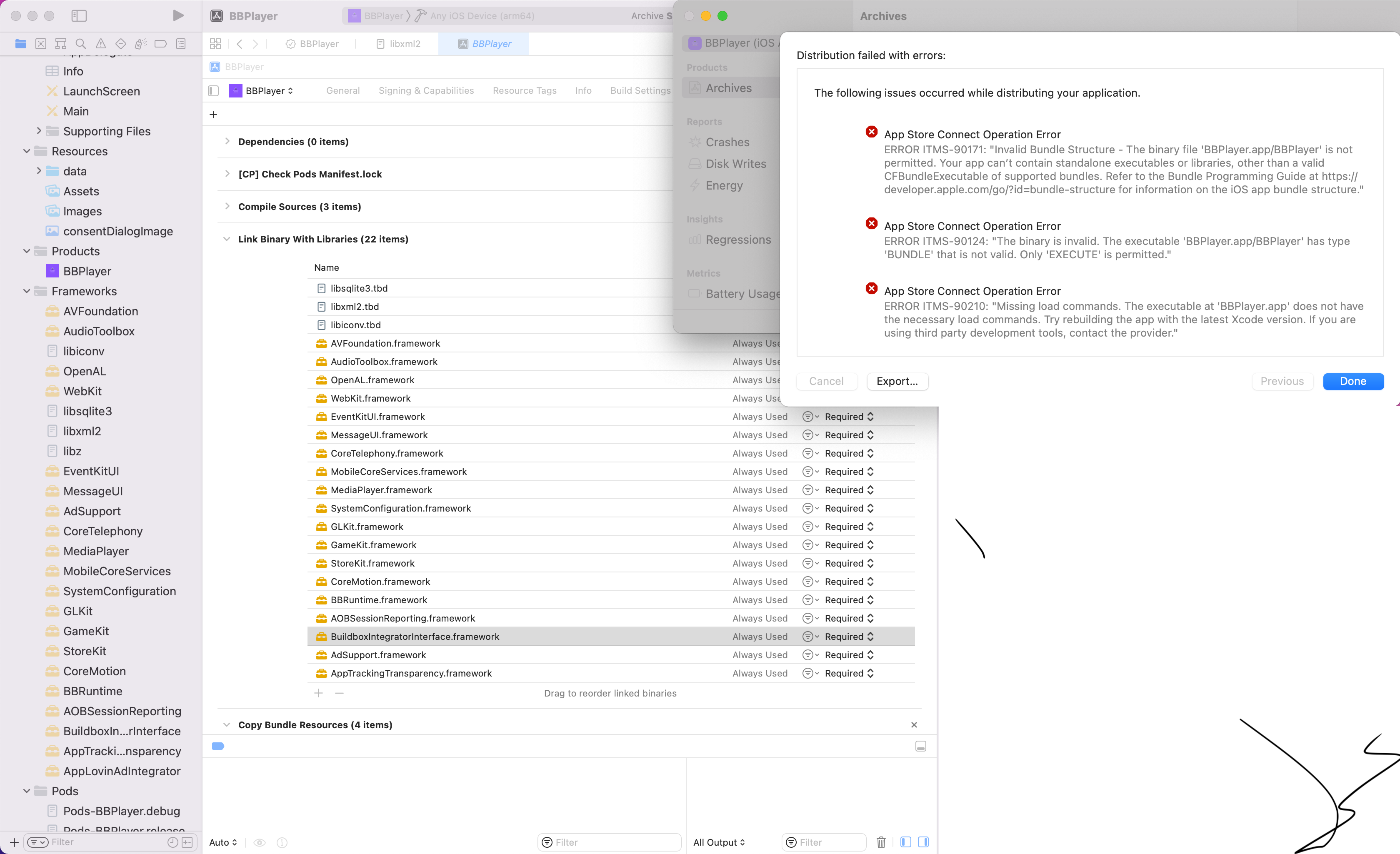Click the blue breakpoint toggle in the debug bar
Screen dimensions: 1400x854
click(x=218, y=746)
